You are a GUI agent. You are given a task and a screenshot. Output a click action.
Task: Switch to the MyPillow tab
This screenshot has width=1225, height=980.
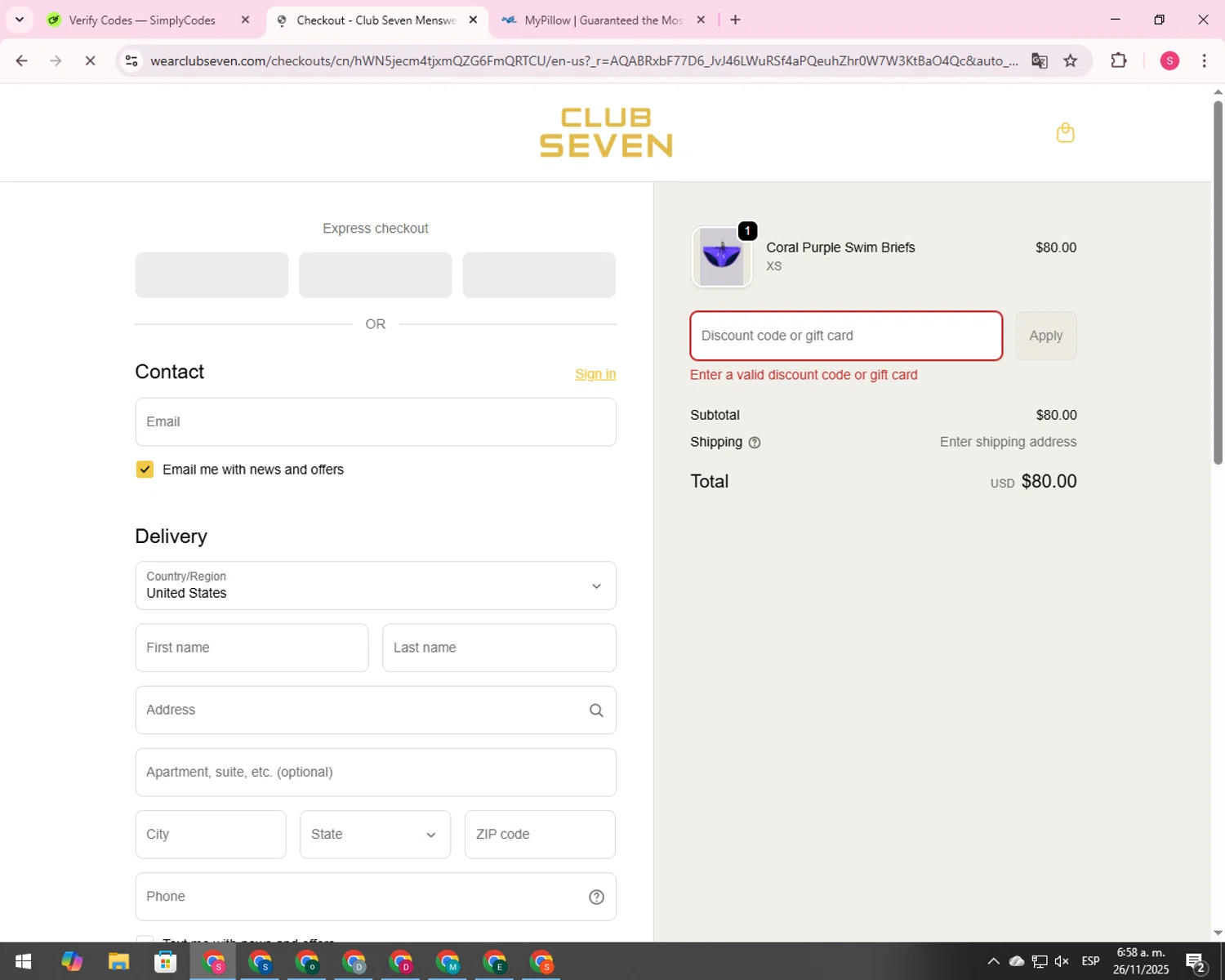pyautogui.click(x=604, y=20)
